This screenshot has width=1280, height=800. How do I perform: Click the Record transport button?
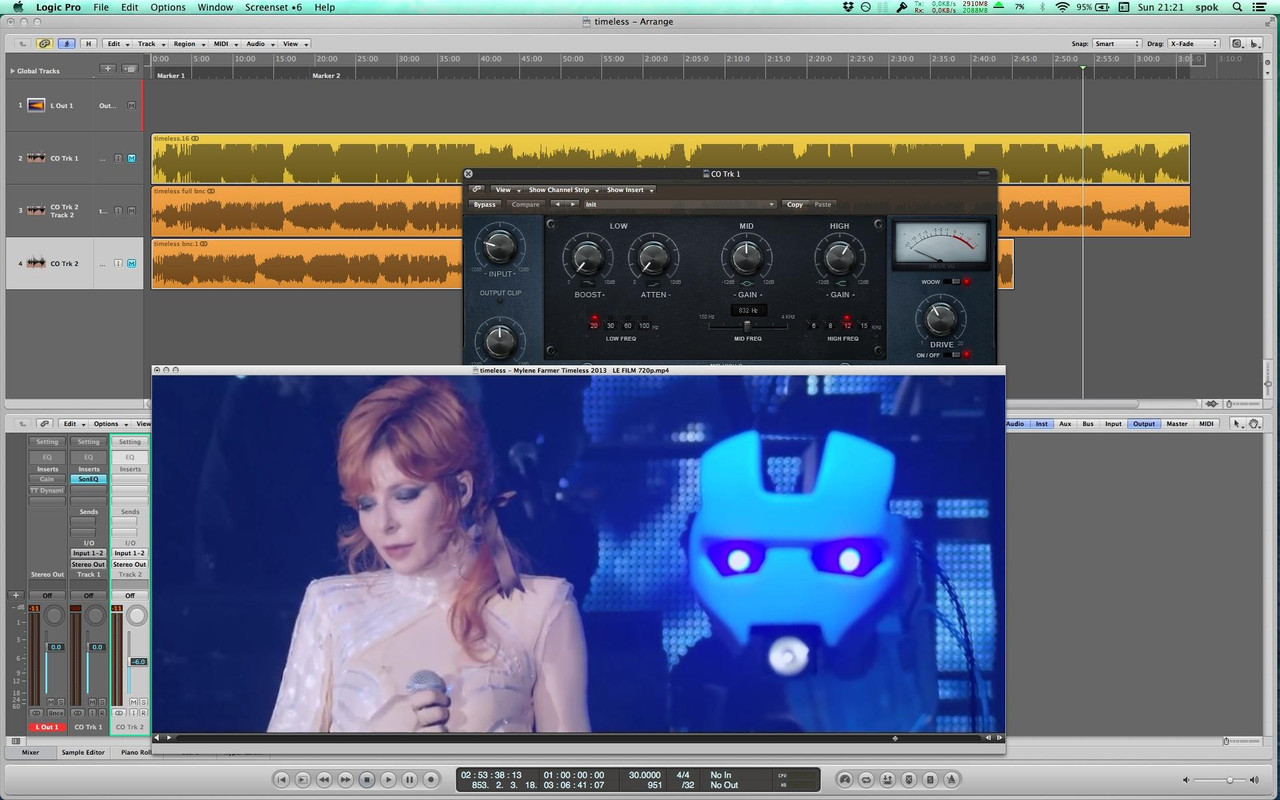point(431,779)
